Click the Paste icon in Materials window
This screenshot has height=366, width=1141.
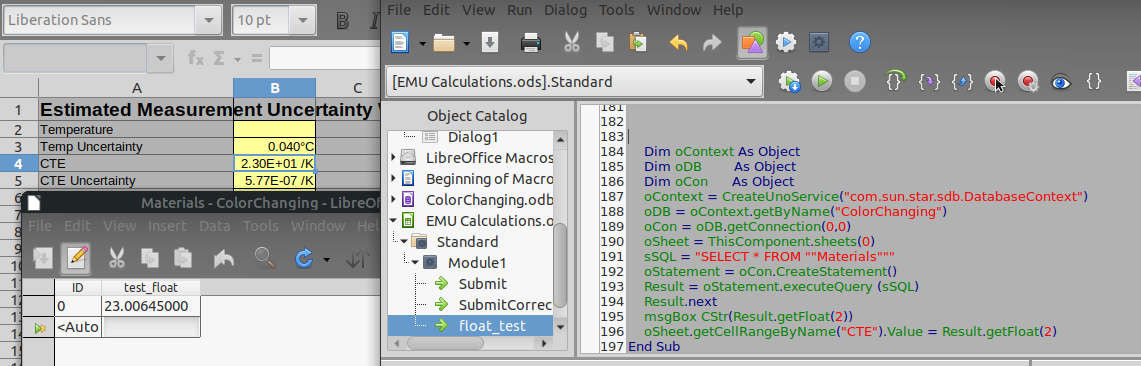point(183,257)
